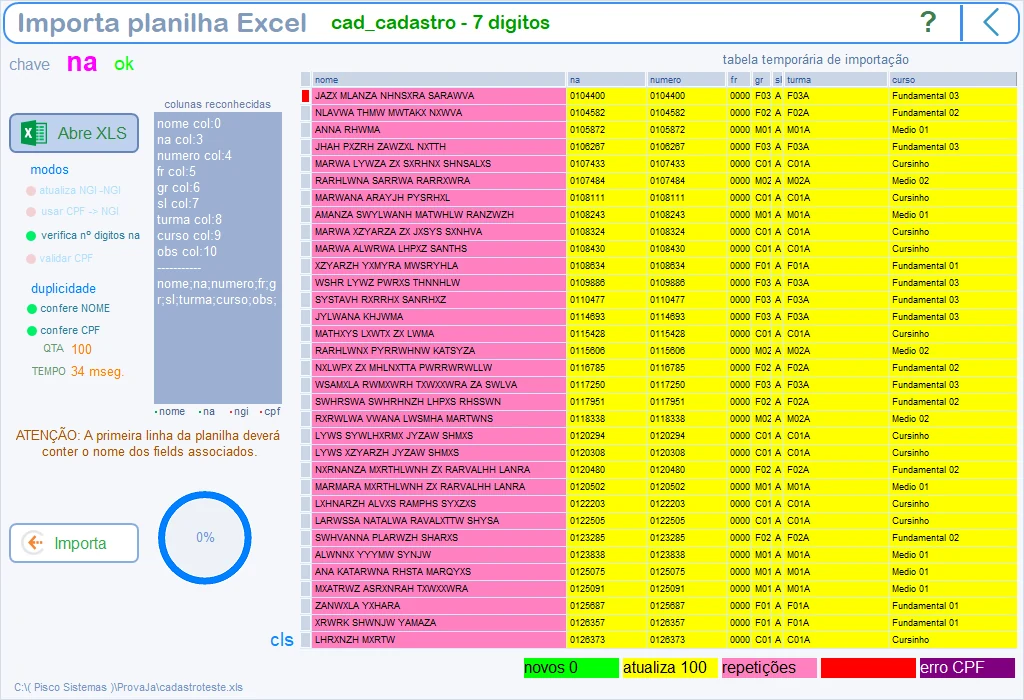This screenshot has height=700, width=1024.
Task: Click the magenta chave value 'na'
Action: click(x=82, y=63)
